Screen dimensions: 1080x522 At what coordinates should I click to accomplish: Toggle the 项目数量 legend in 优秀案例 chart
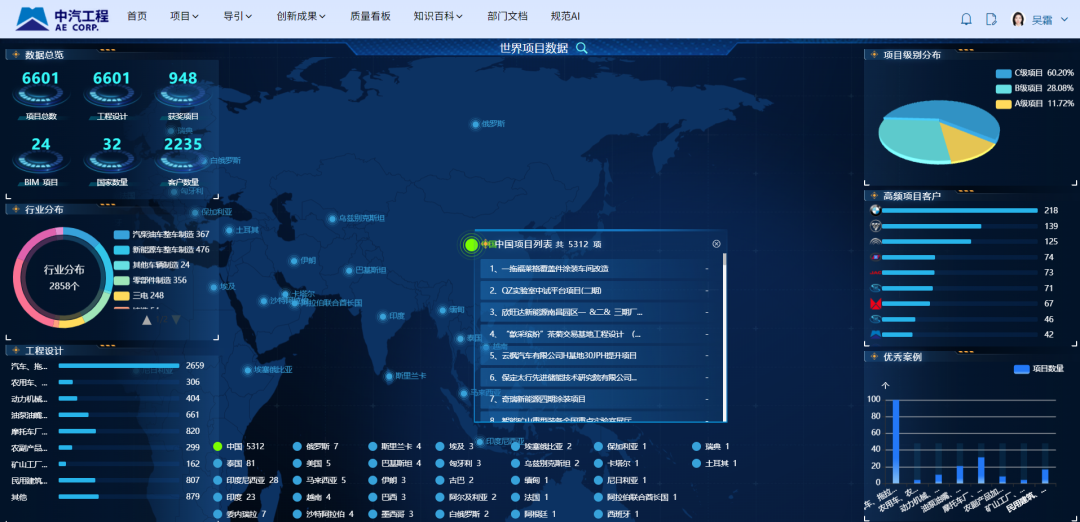coord(1021,369)
